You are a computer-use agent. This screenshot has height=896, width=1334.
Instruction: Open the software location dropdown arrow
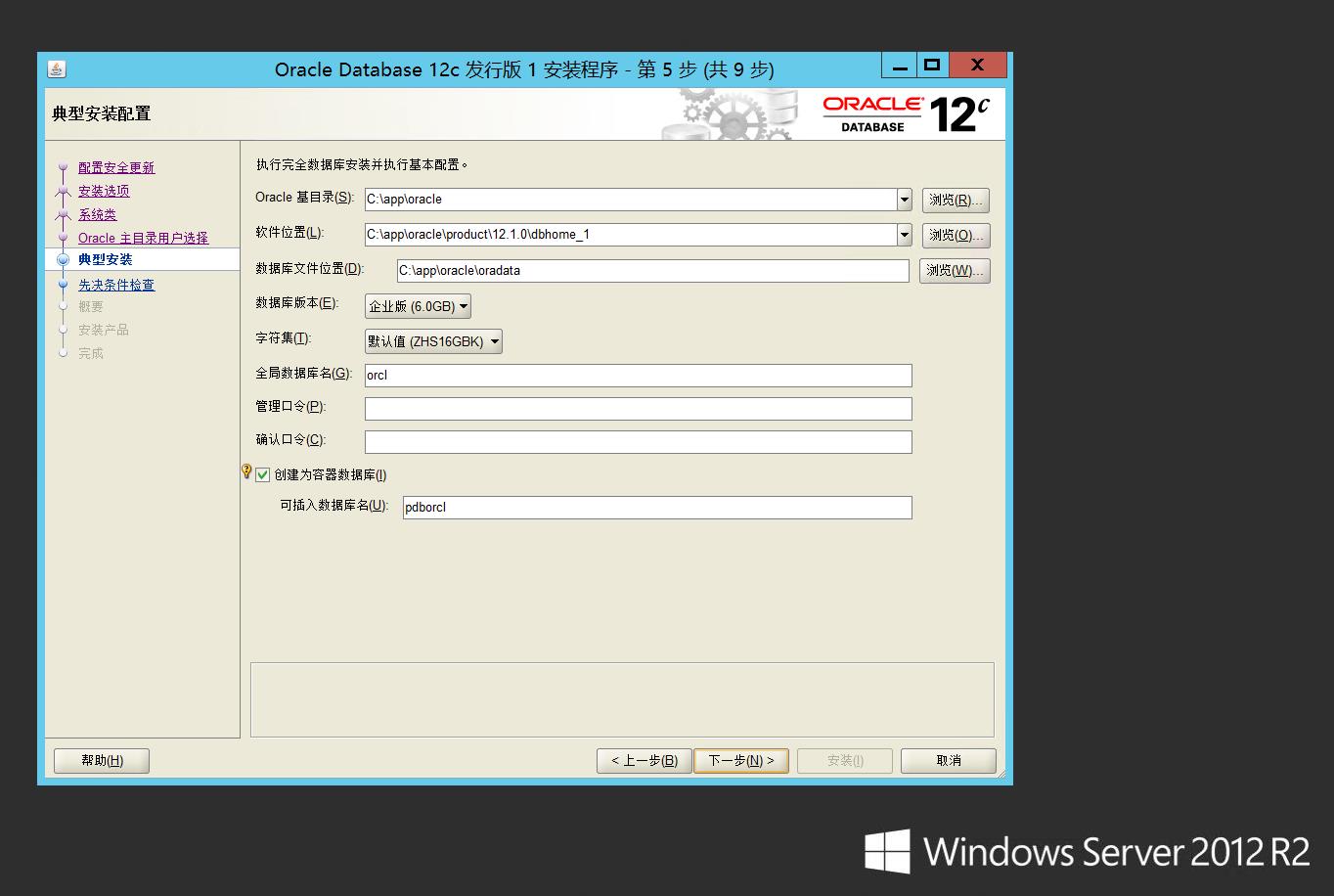tap(904, 235)
